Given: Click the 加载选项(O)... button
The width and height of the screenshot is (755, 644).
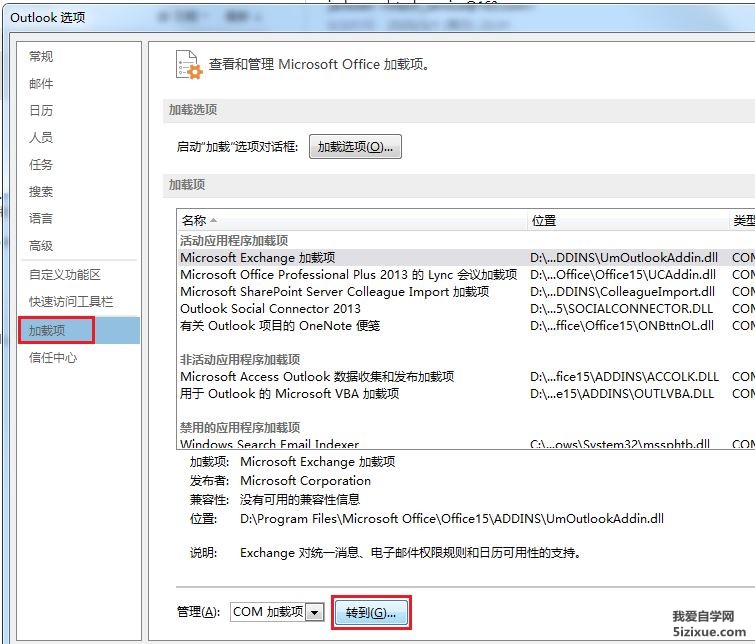Looking at the screenshot, I should [x=355, y=146].
